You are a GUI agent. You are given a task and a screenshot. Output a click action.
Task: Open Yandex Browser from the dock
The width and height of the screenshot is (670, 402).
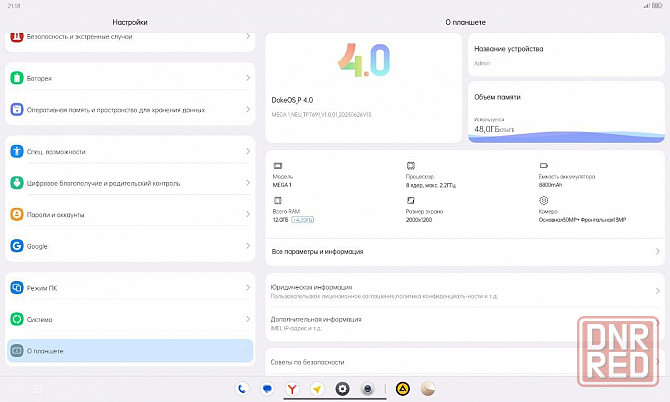tap(291, 388)
